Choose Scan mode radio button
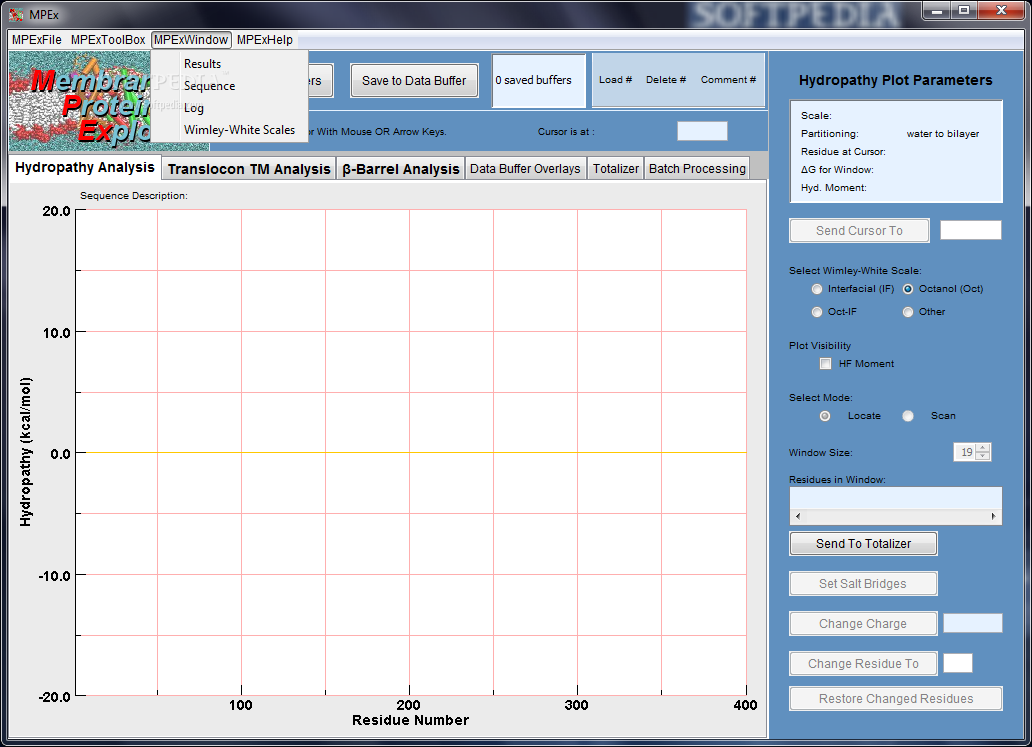Image resolution: width=1032 pixels, height=747 pixels. 908,416
